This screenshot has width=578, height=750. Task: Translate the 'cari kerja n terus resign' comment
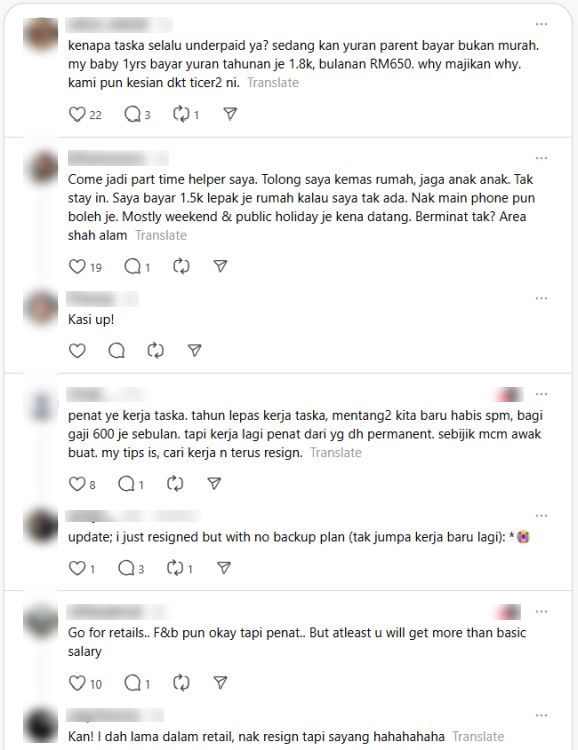[336, 452]
